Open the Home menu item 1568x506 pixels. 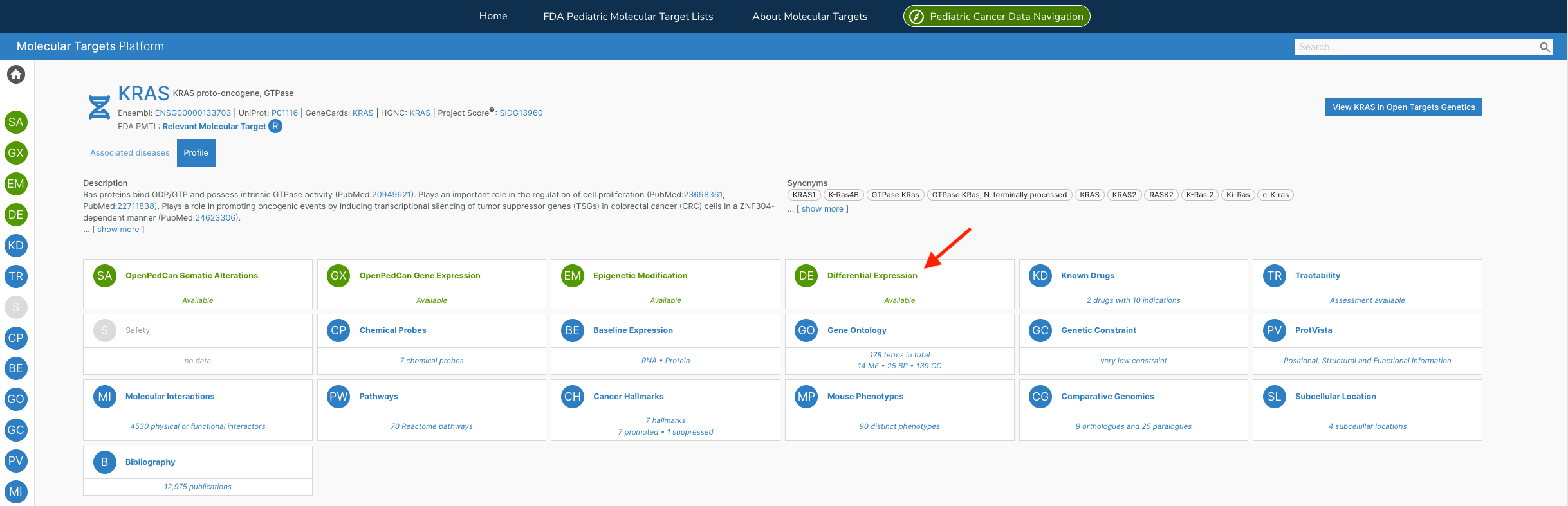coord(493,16)
